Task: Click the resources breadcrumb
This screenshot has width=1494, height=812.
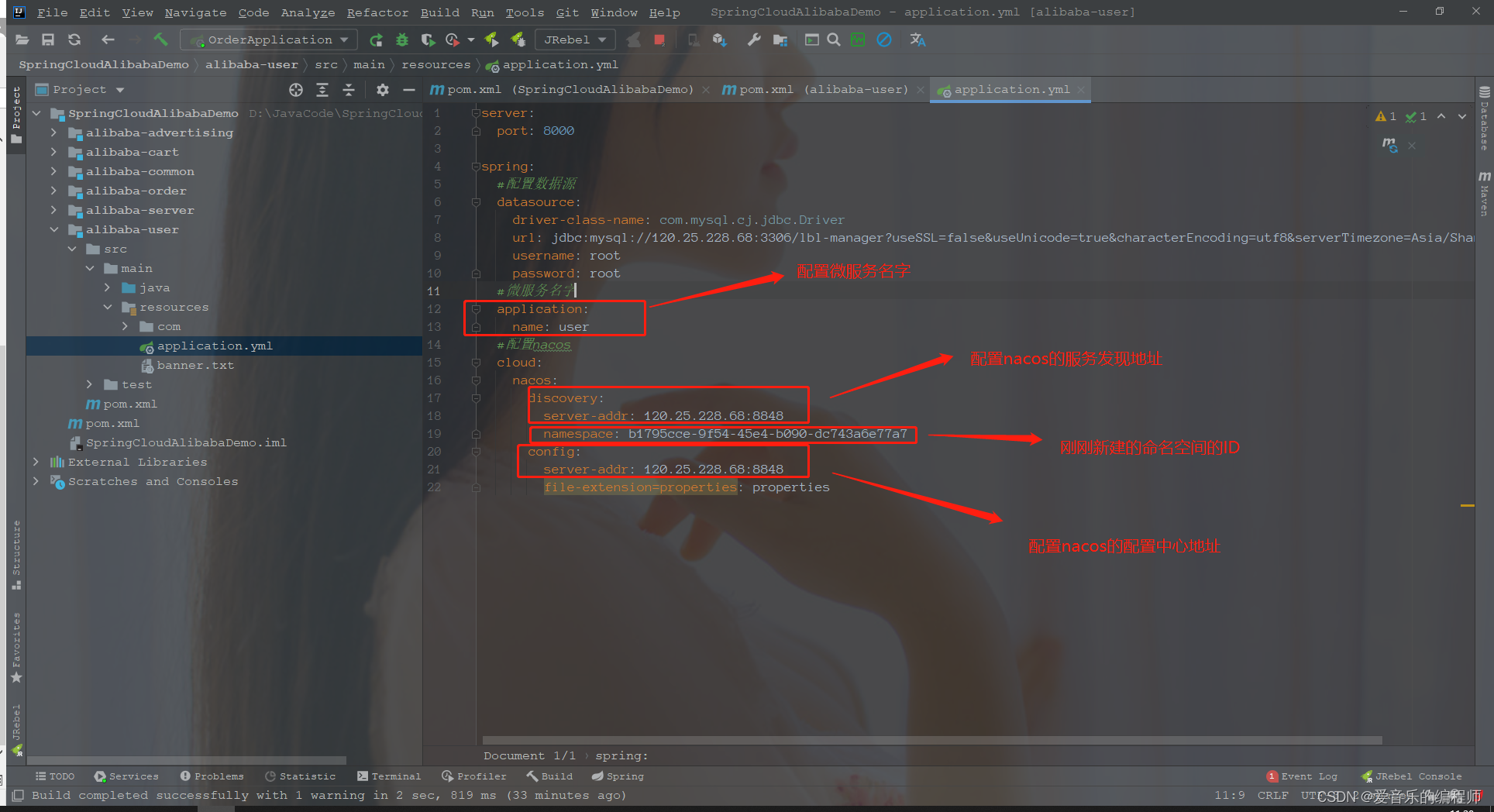Action: pos(435,65)
